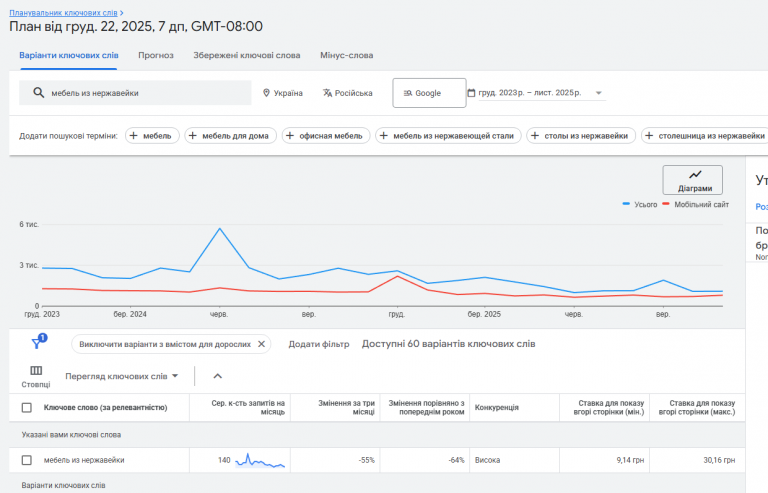The height and width of the screenshot is (493, 768).
Task: Click the Діаграми chart icon button
Action: tap(693, 180)
